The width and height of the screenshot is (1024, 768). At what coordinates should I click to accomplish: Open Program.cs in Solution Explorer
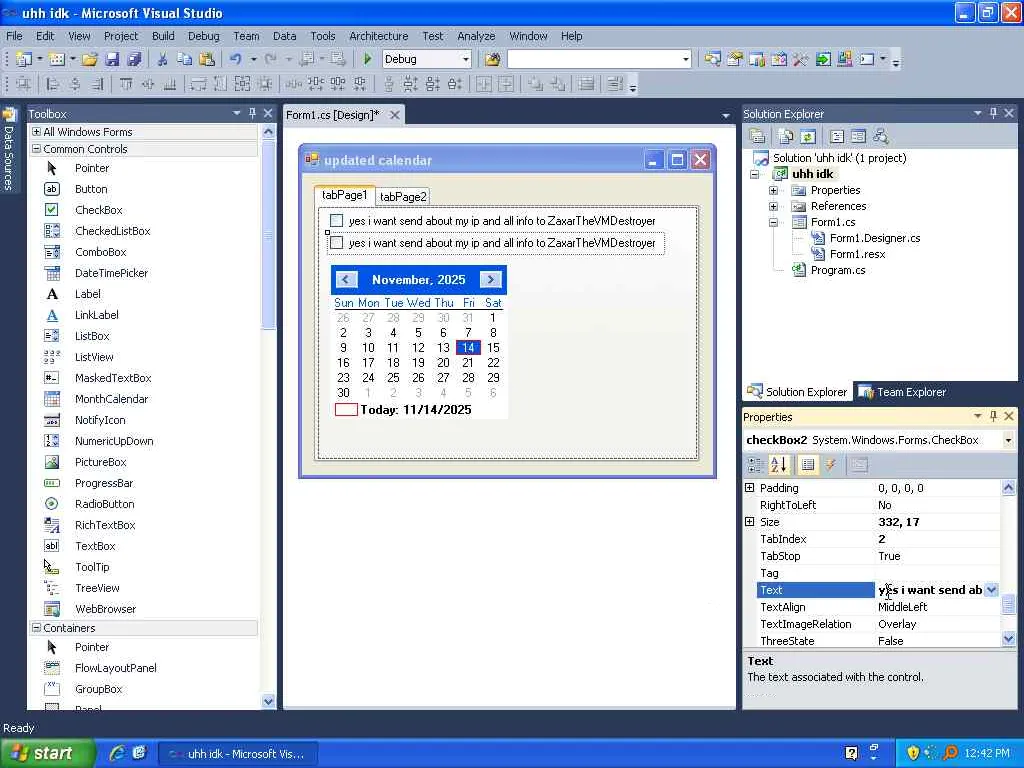point(837,270)
